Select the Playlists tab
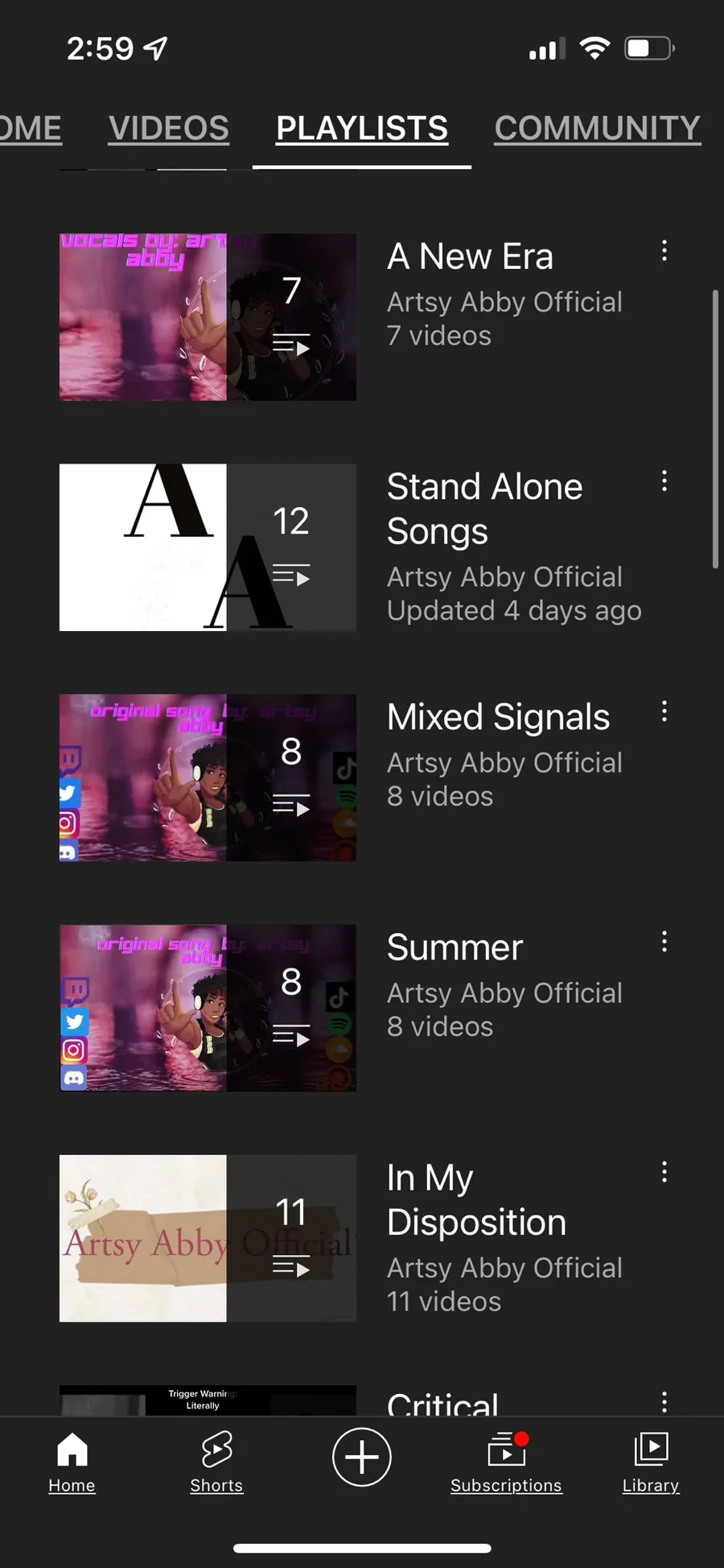The image size is (724, 1568). (x=362, y=129)
